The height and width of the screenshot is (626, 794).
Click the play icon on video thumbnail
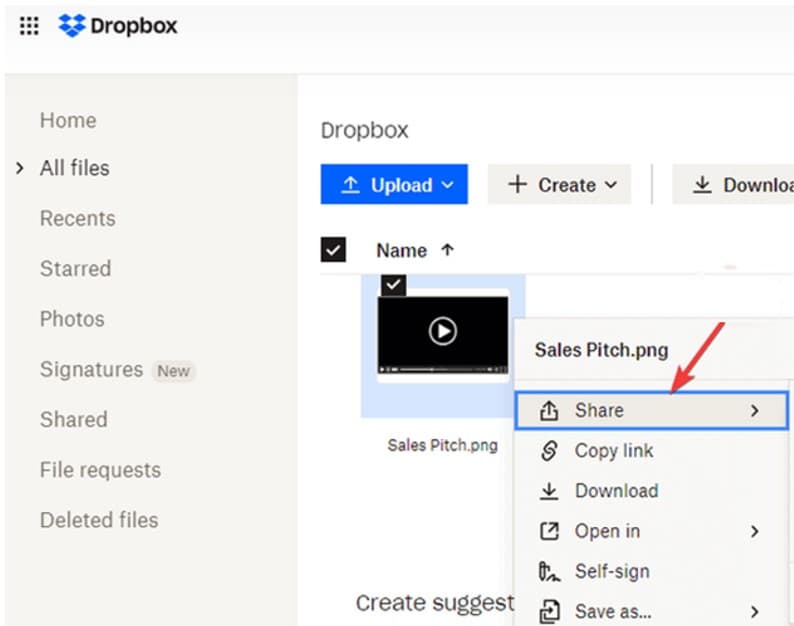pos(442,331)
